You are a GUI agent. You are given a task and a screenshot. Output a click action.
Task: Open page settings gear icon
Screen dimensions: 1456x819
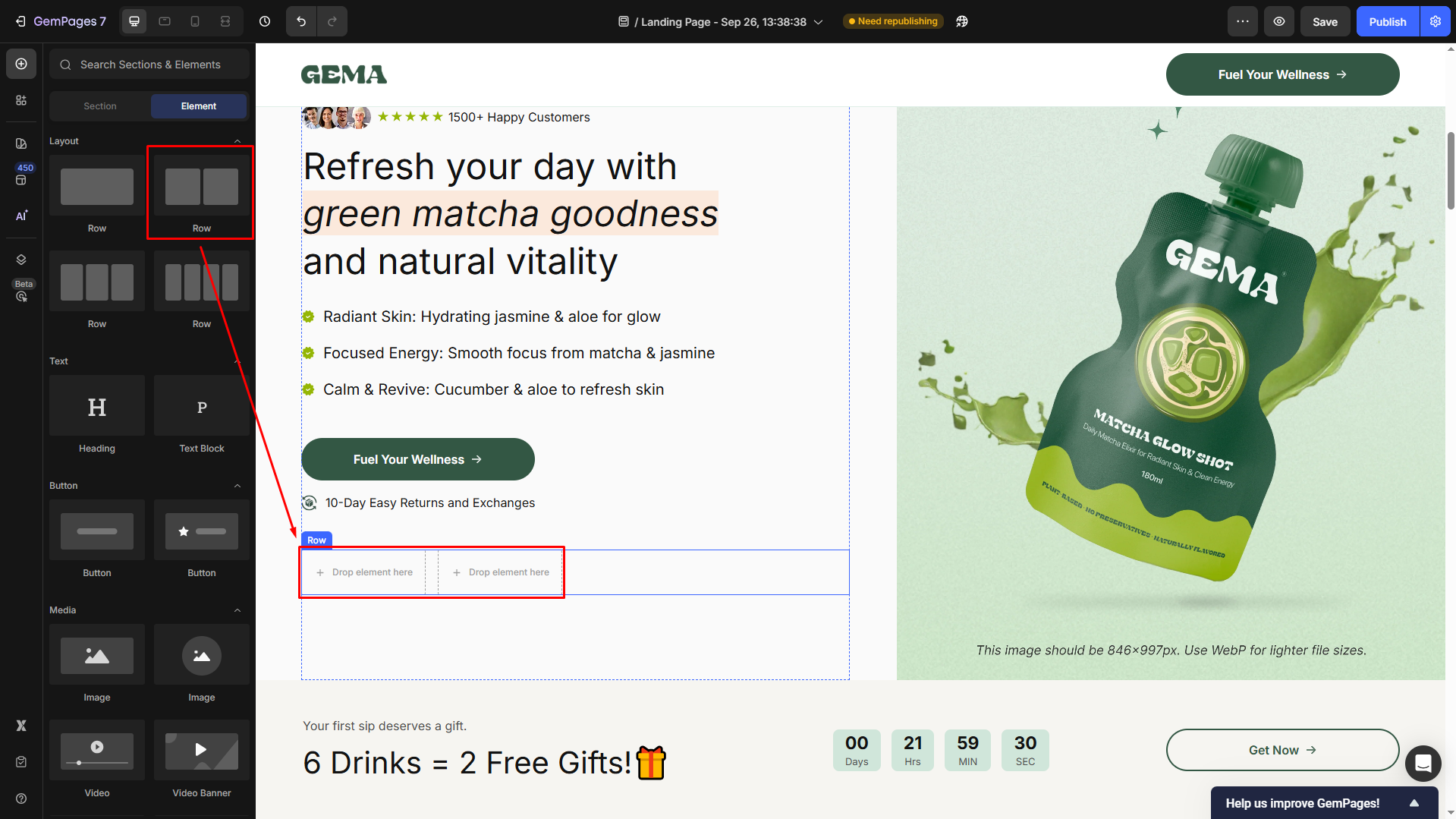point(1435,21)
